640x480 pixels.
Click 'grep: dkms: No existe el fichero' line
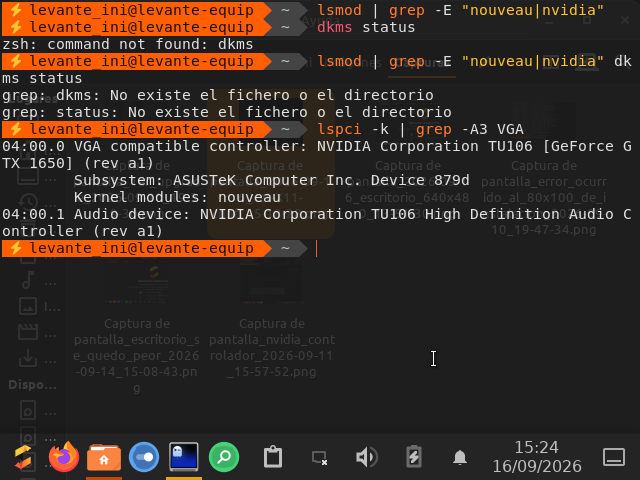pyautogui.click(x=218, y=95)
